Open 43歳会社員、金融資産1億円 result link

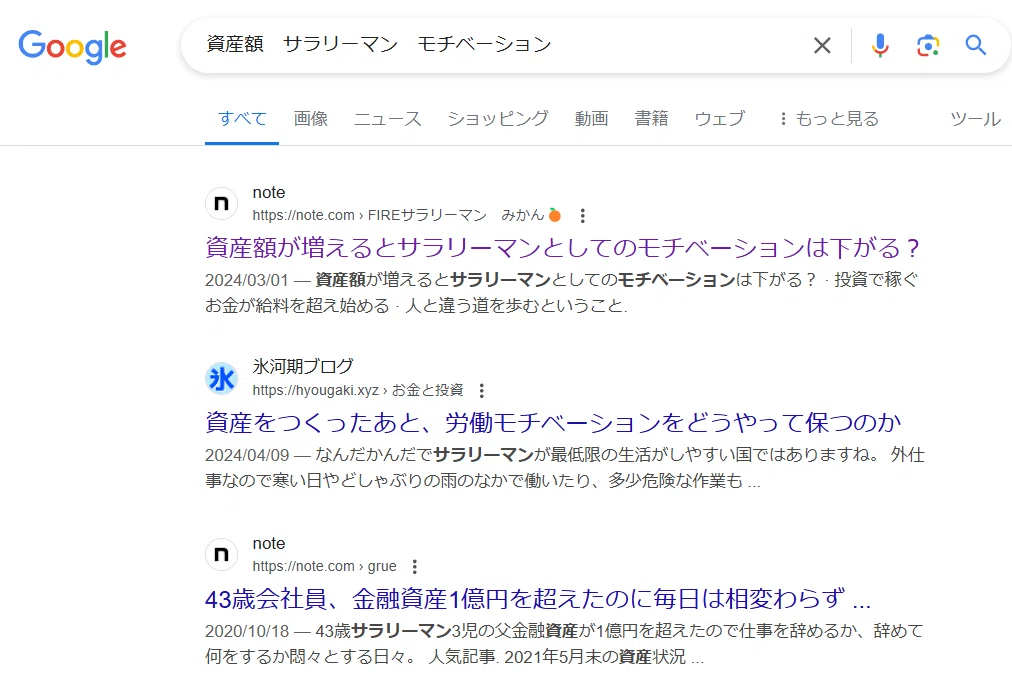point(538,599)
